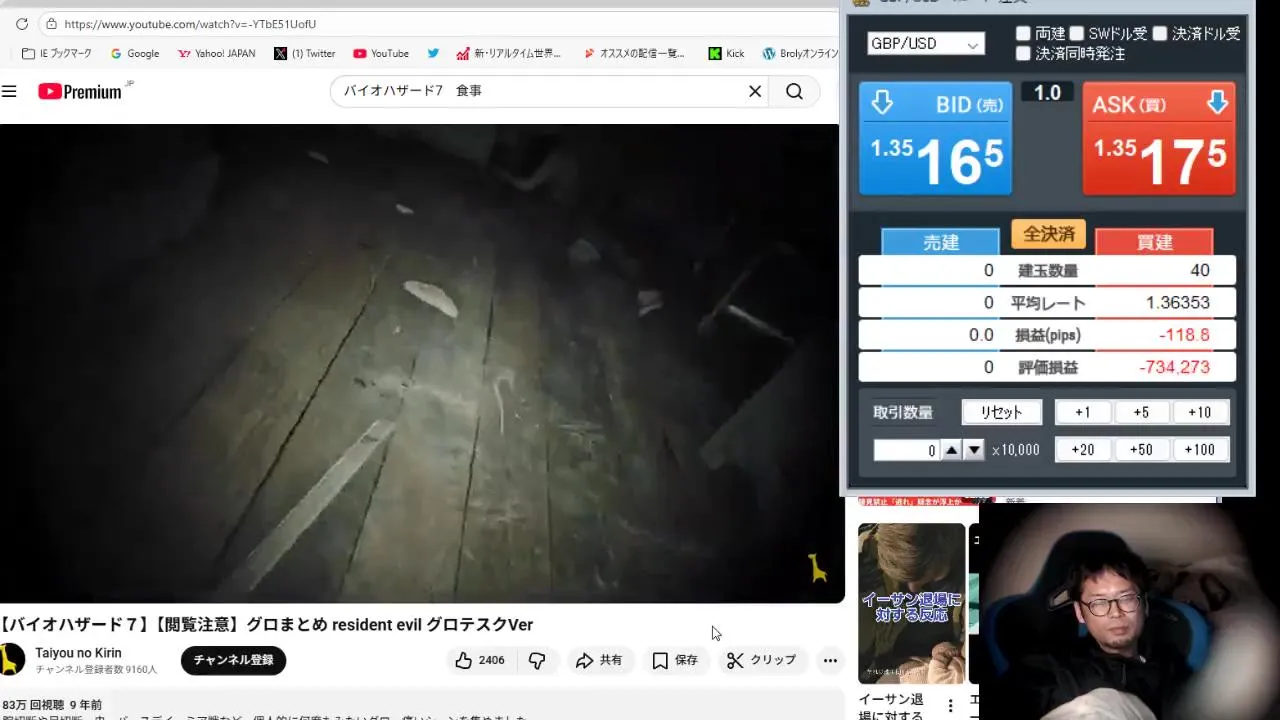Open the オススメの配信一覧 bookmark
The width and height of the screenshot is (1280, 720).
point(635,54)
